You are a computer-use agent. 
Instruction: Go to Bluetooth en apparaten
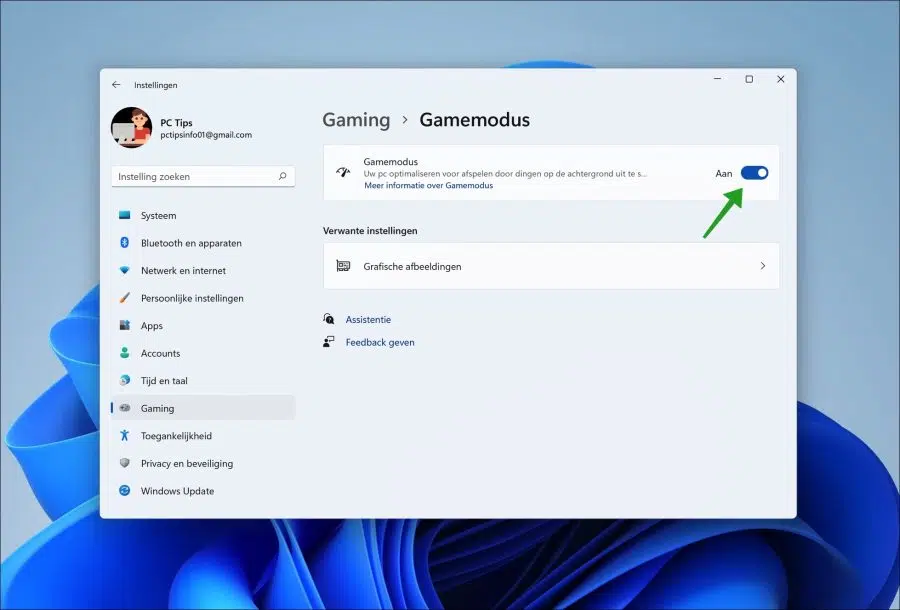pyautogui.click(x=203, y=243)
